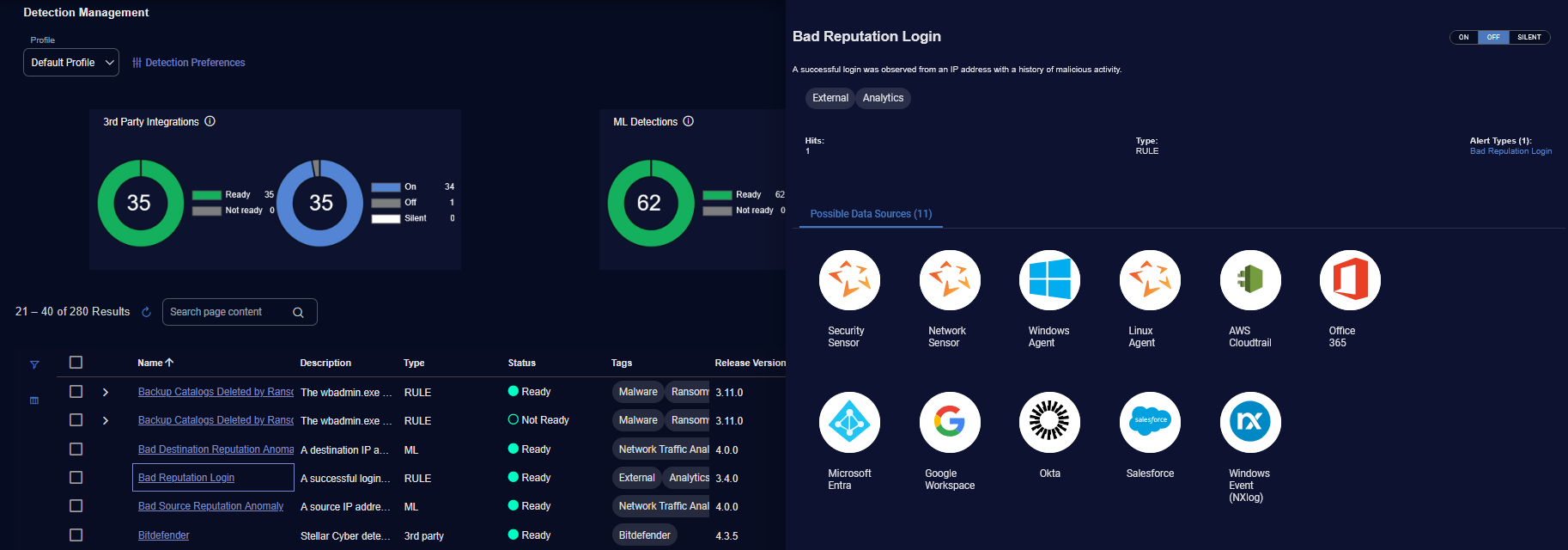Open the Bad Source Reputation Anomaly link

(x=210, y=506)
